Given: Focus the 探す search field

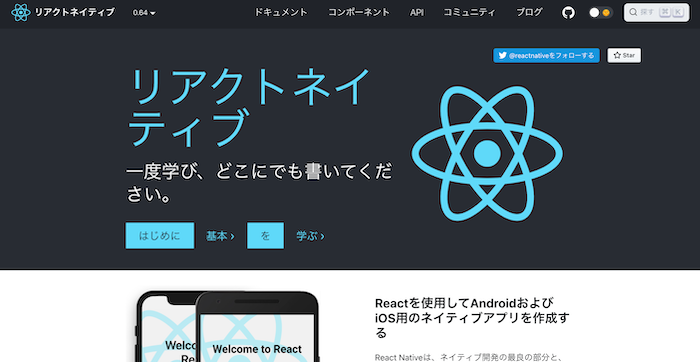Looking at the screenshot, I should pos(656,12).
